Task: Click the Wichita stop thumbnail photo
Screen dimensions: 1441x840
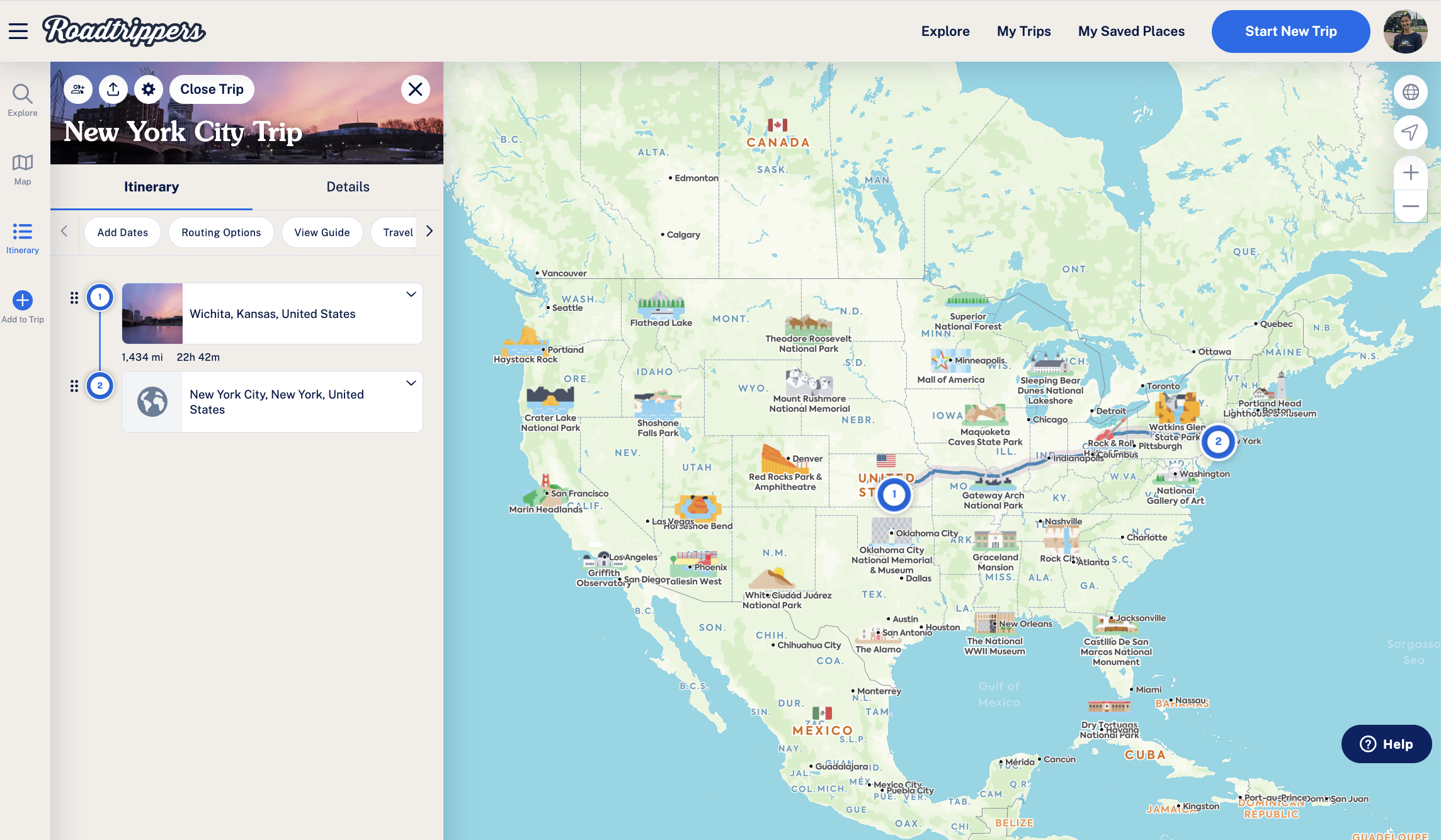Action: tap(152, 314)
